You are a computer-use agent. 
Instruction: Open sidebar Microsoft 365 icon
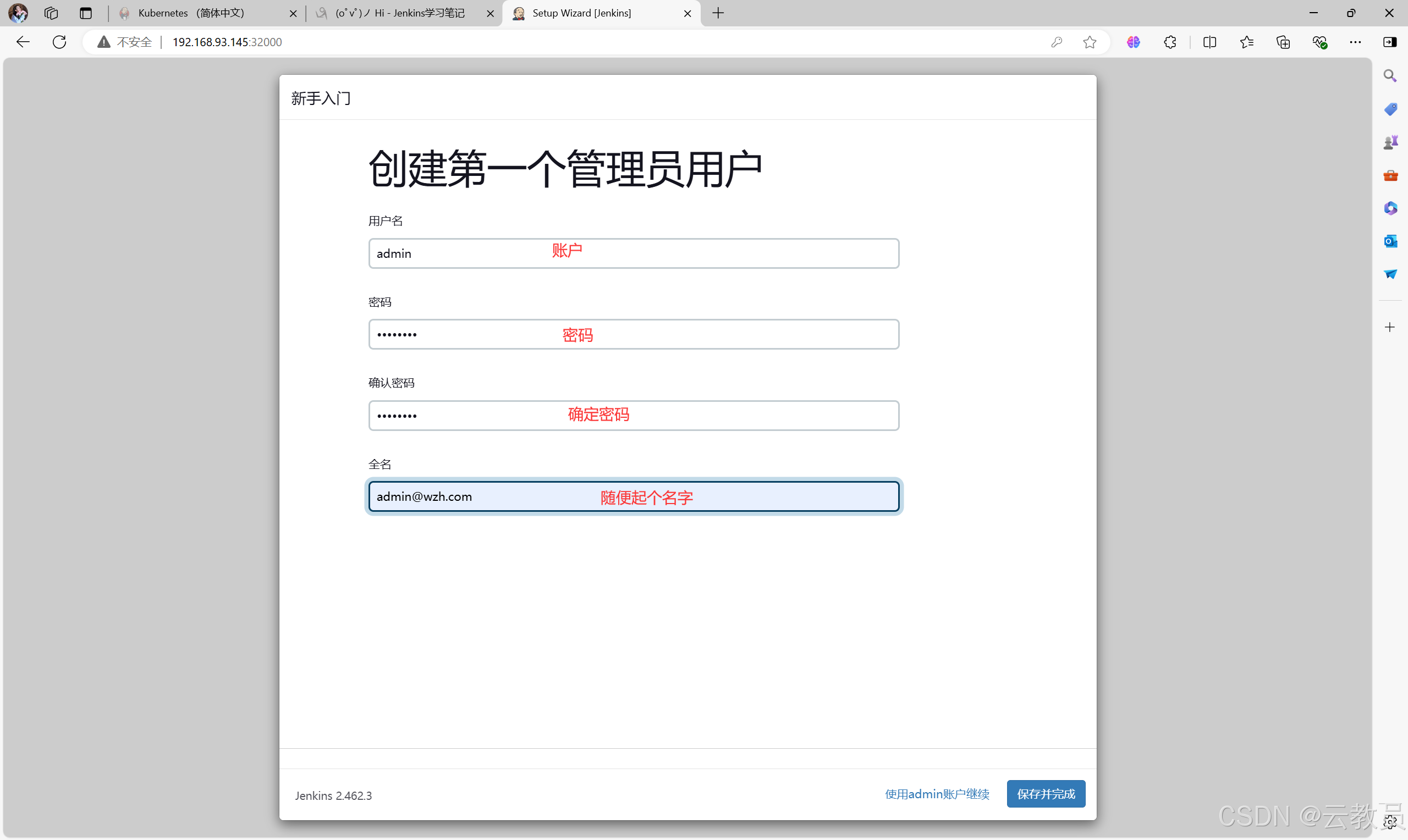tap(1390, 208)
